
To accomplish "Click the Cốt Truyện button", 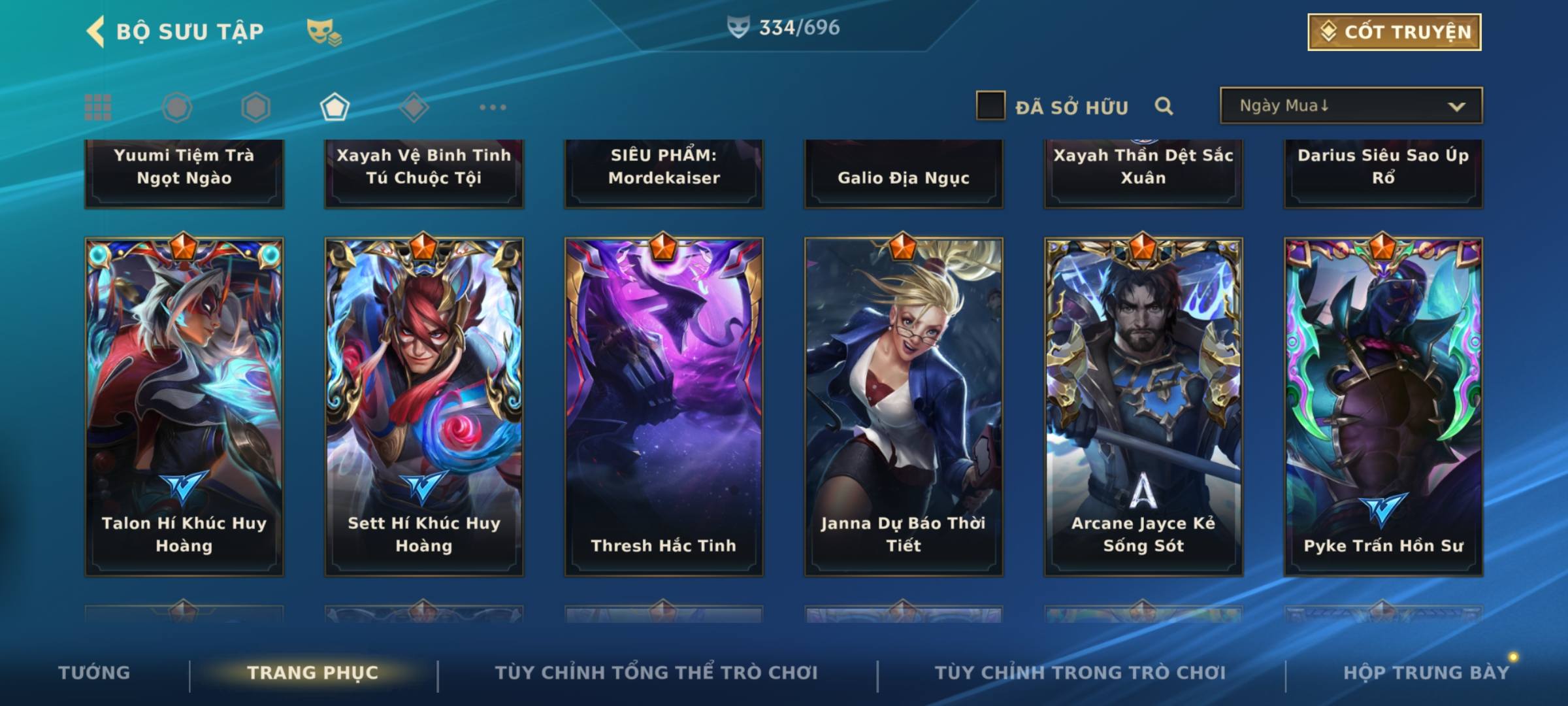I will [x=1394, y=32].
